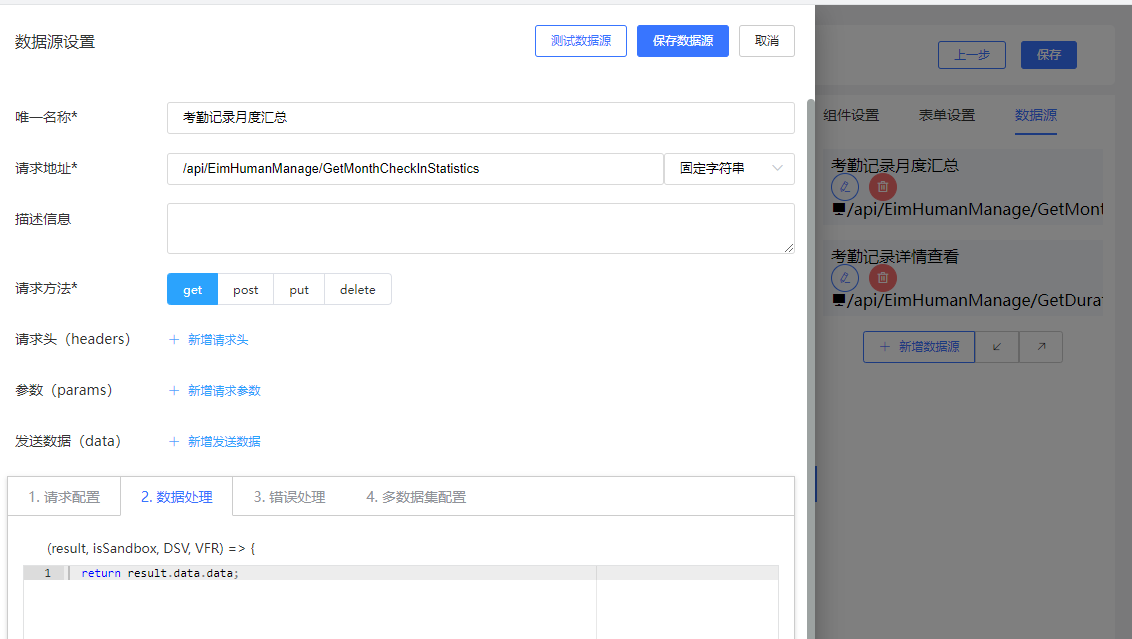Click the plus icon beside 新增请求参数
Screen dimensions: 1132x639
(x=174, y=391)
